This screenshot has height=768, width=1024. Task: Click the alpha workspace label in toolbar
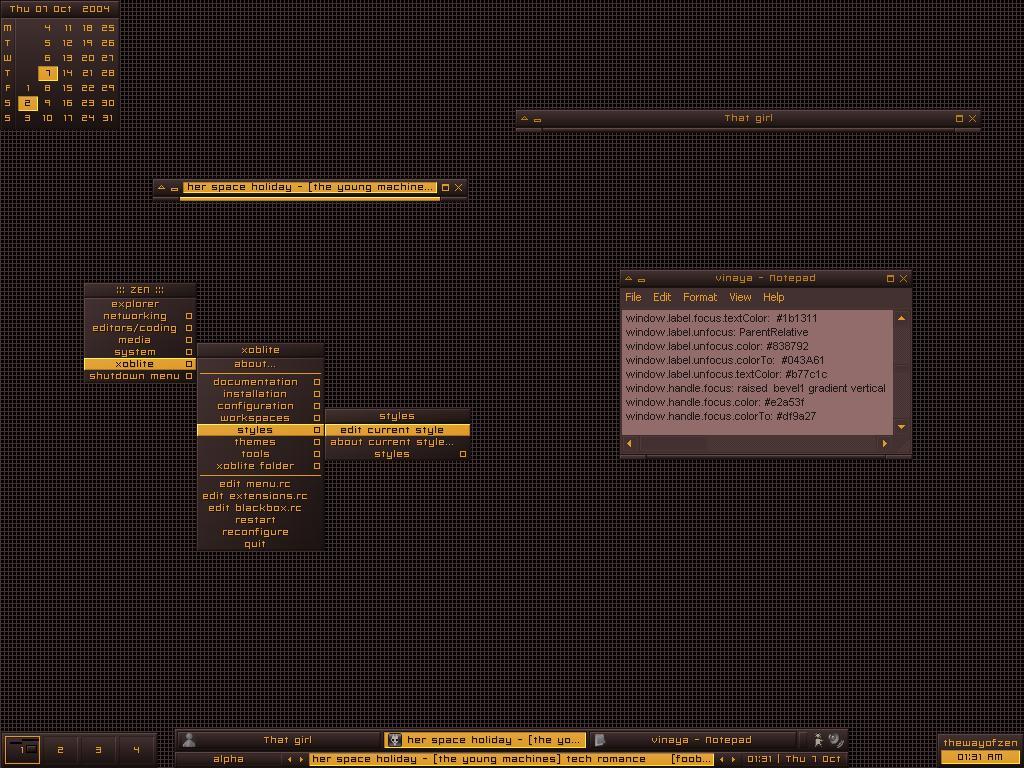pyautogui.click(x=228, y=760)
